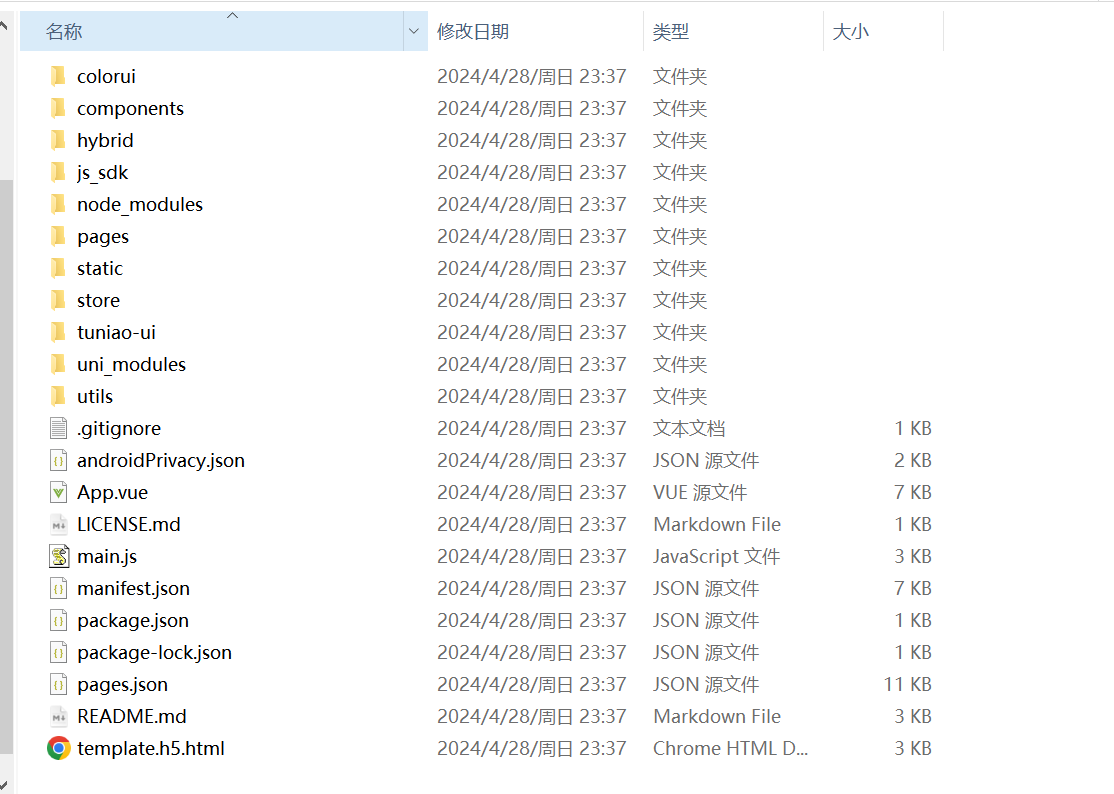Toggle sort order via the 名称 header's sort arrow
Screen dimensions: 1114x794
pyautogui.click(x=232, y=15)
